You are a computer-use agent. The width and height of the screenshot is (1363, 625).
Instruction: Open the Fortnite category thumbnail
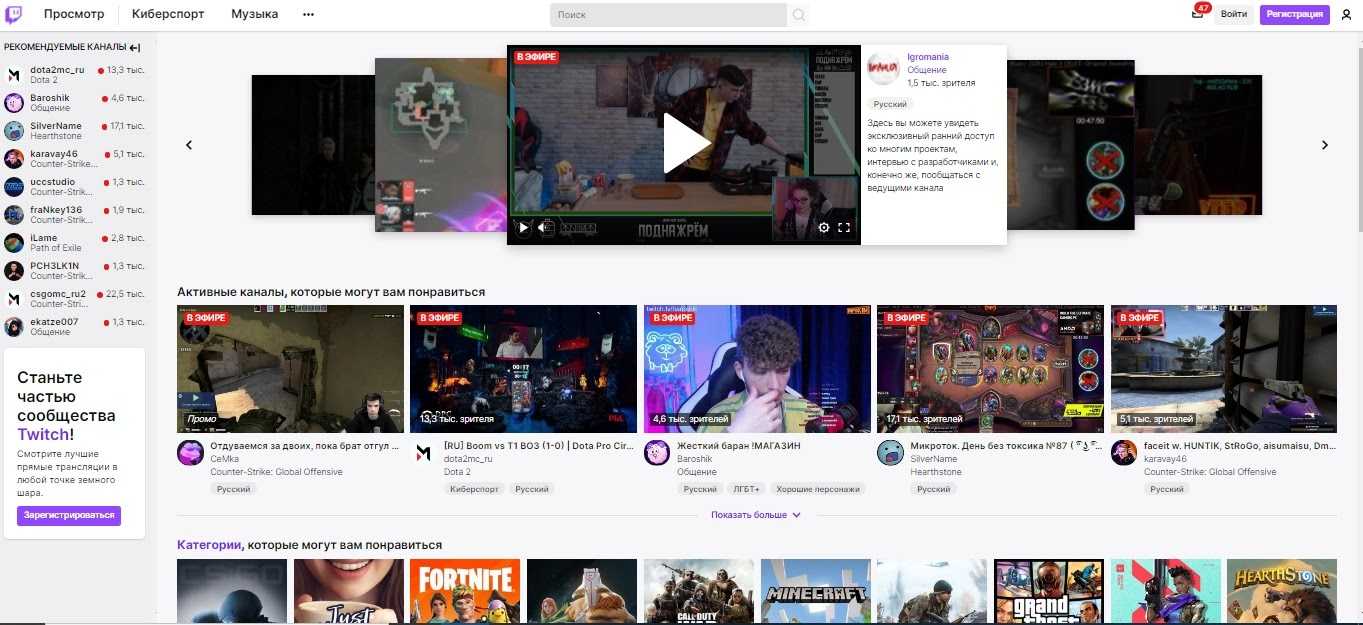click(x=465, y=591)
